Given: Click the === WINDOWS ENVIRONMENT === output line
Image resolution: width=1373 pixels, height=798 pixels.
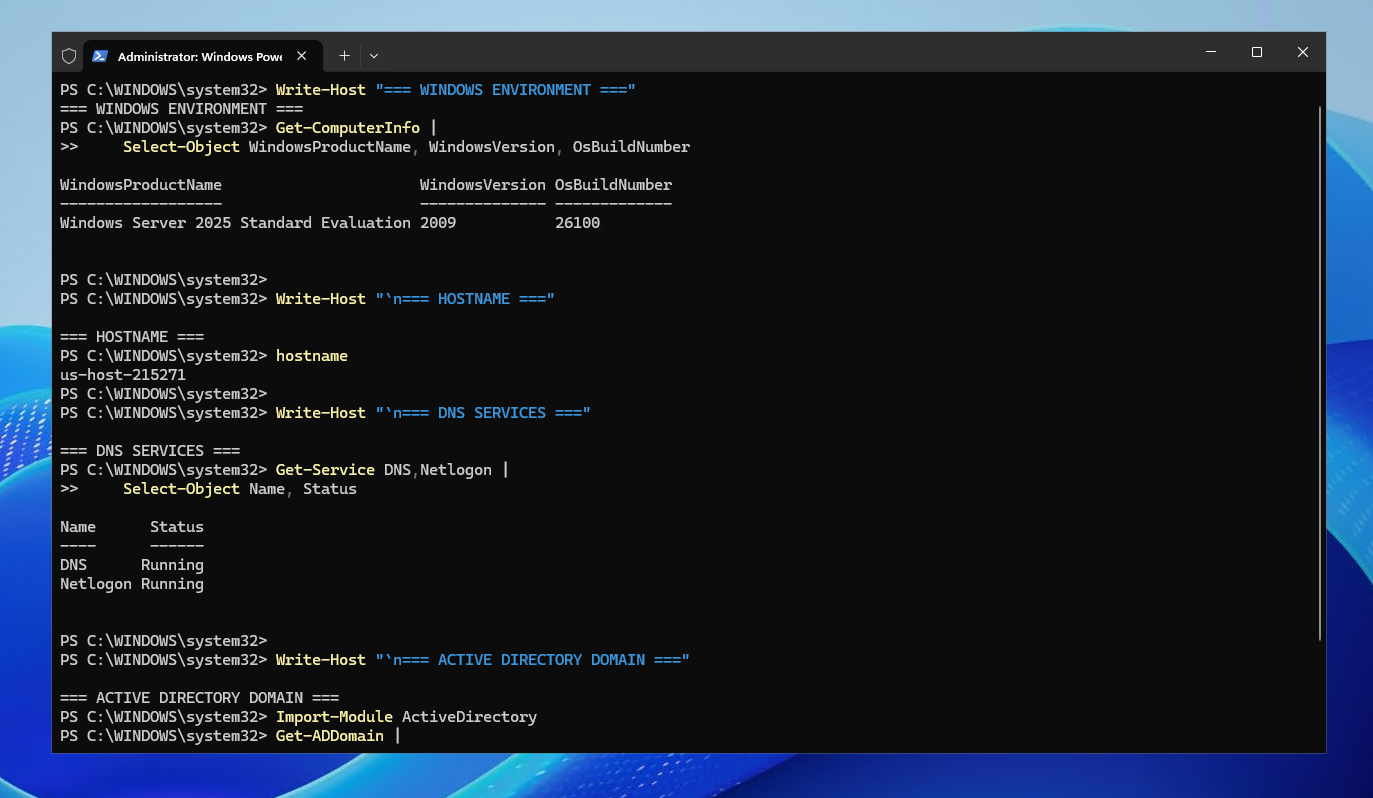Looking at the screenshot, I should (x=181, y=109).
